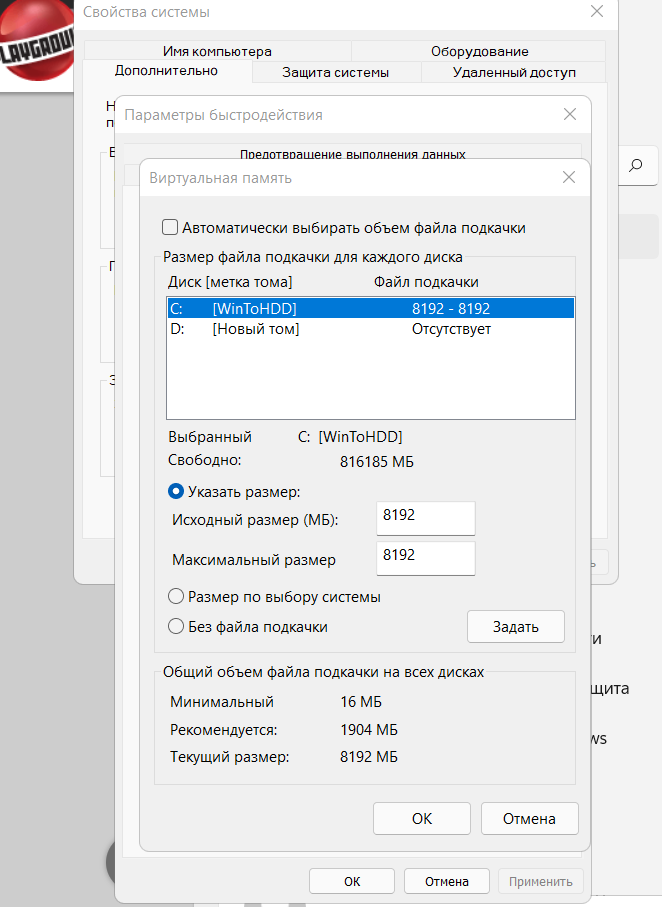
Task: Open the Оборудование tab
Action: click(x=479, y=51)
